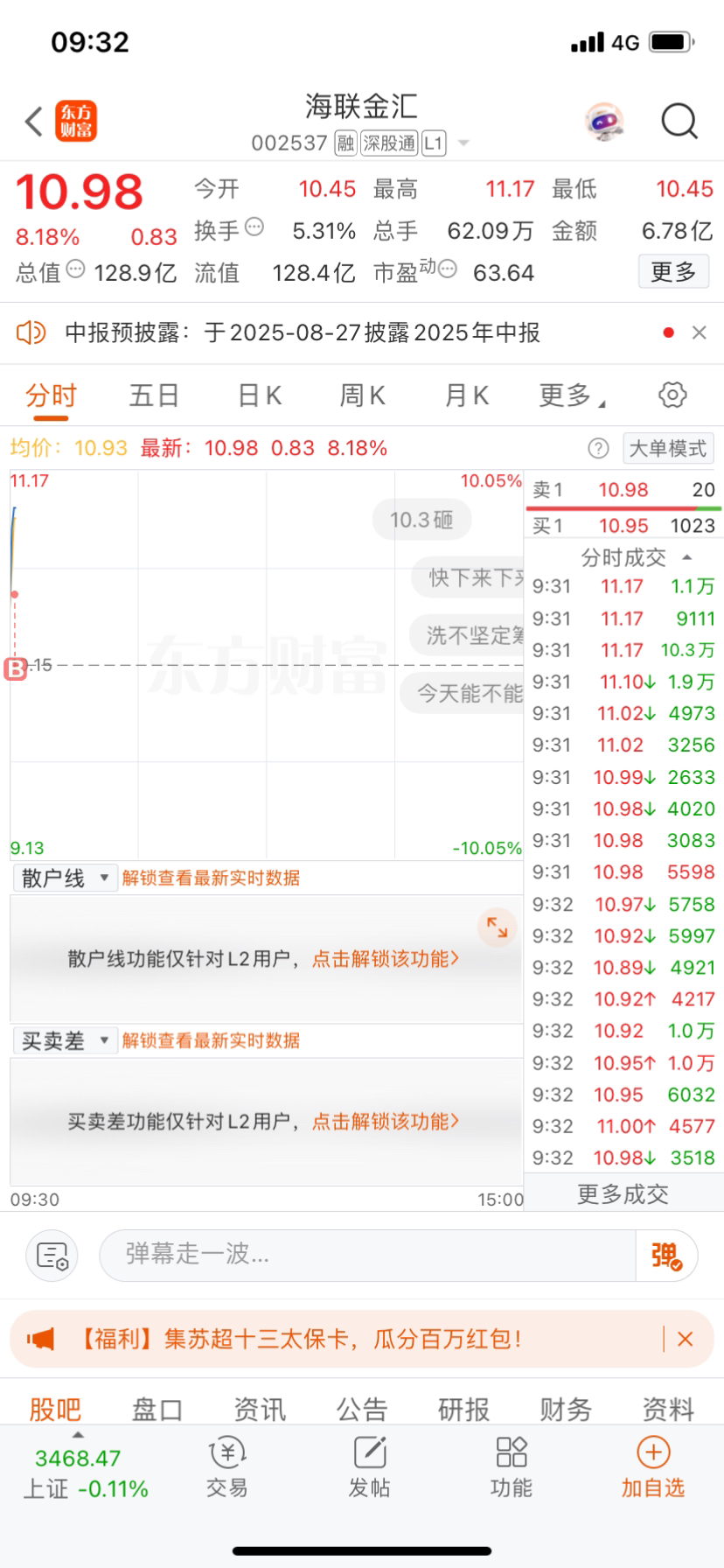Switch to the 日K tab
Viewport: 724px width, 1568px height.
tap(260, 395)
